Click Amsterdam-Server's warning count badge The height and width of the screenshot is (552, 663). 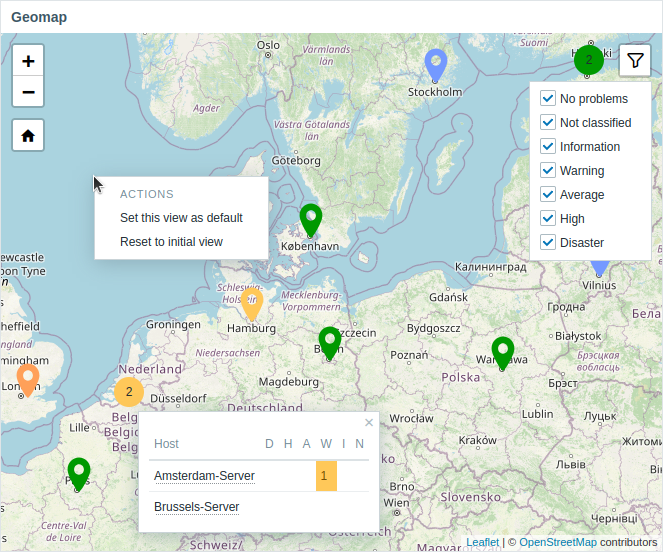[x=326, y=476]
